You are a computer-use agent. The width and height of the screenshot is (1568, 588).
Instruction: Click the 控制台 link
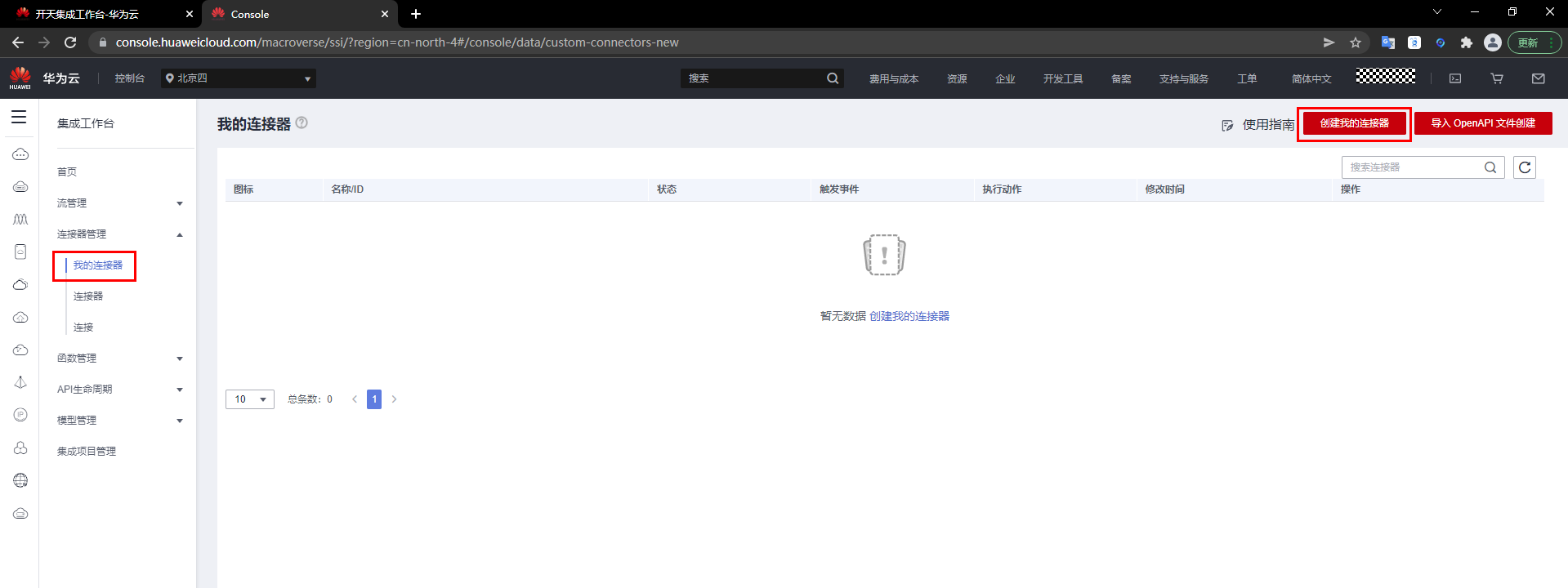click(130, 78)
